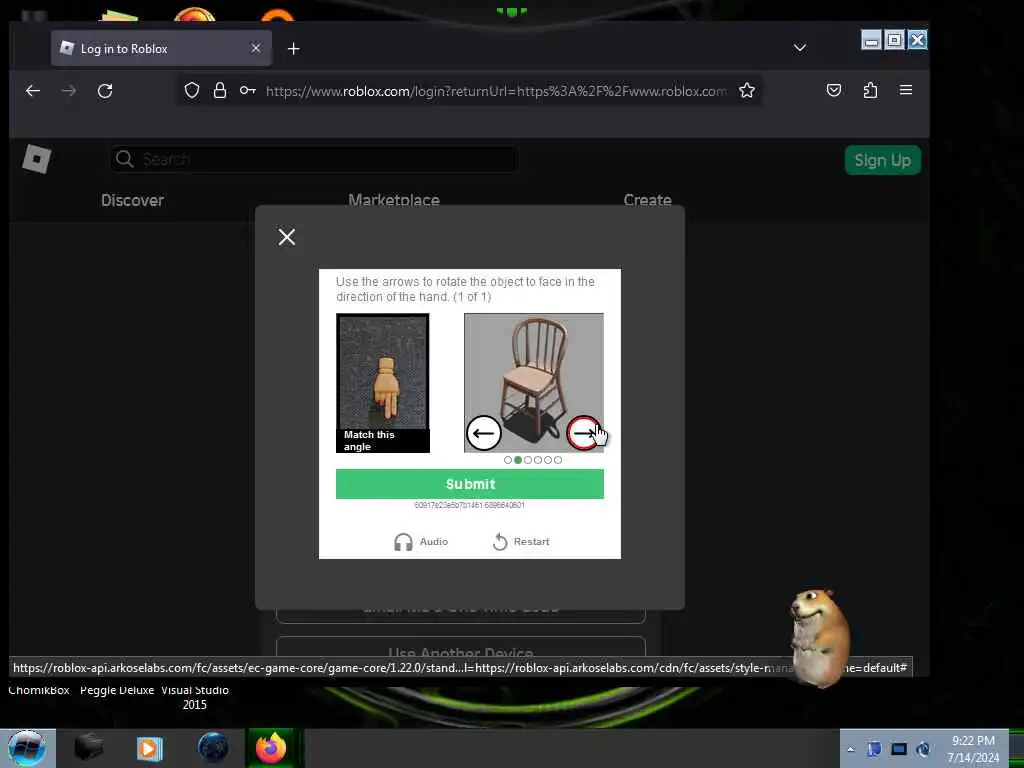Open Discover page
Viewport: 1024px width, 768px height.
coord(133,200)
